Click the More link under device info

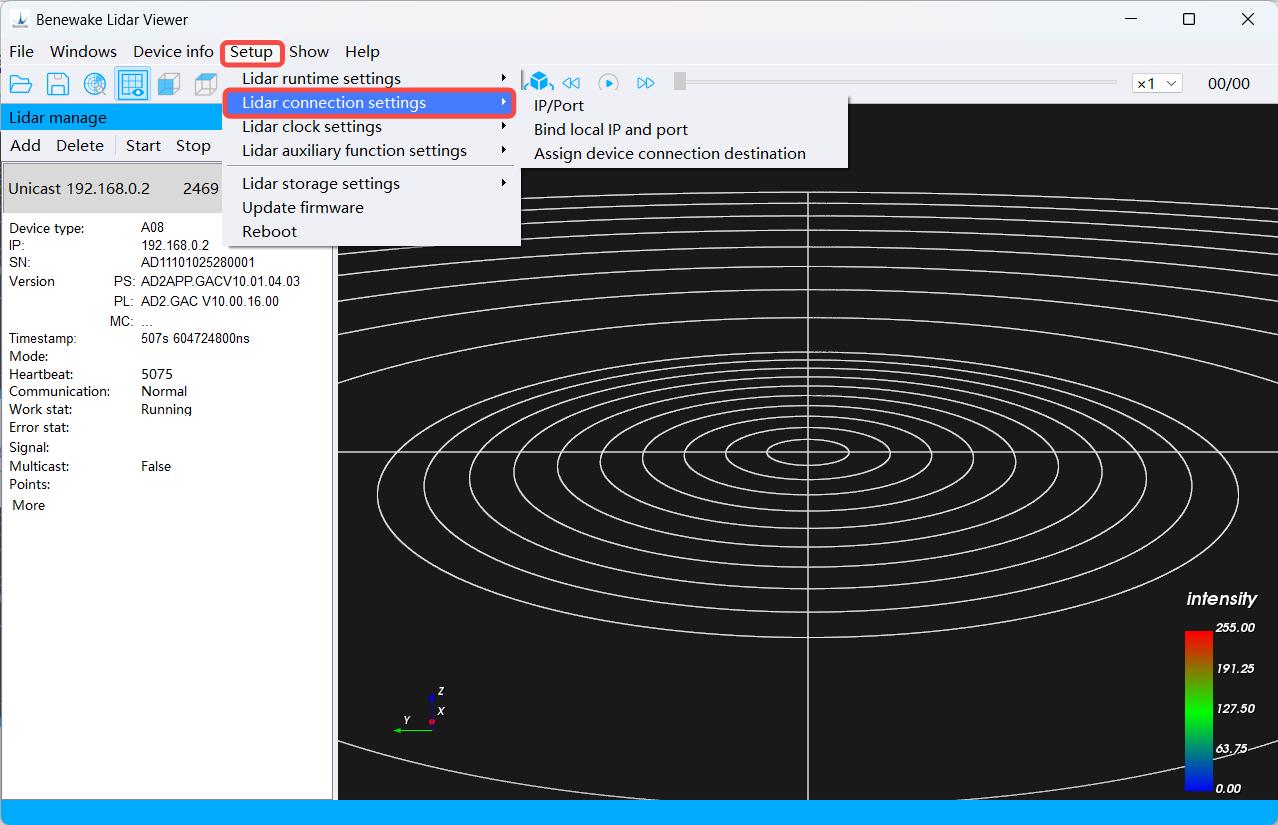pyautogui.click(x=28, y=505)
